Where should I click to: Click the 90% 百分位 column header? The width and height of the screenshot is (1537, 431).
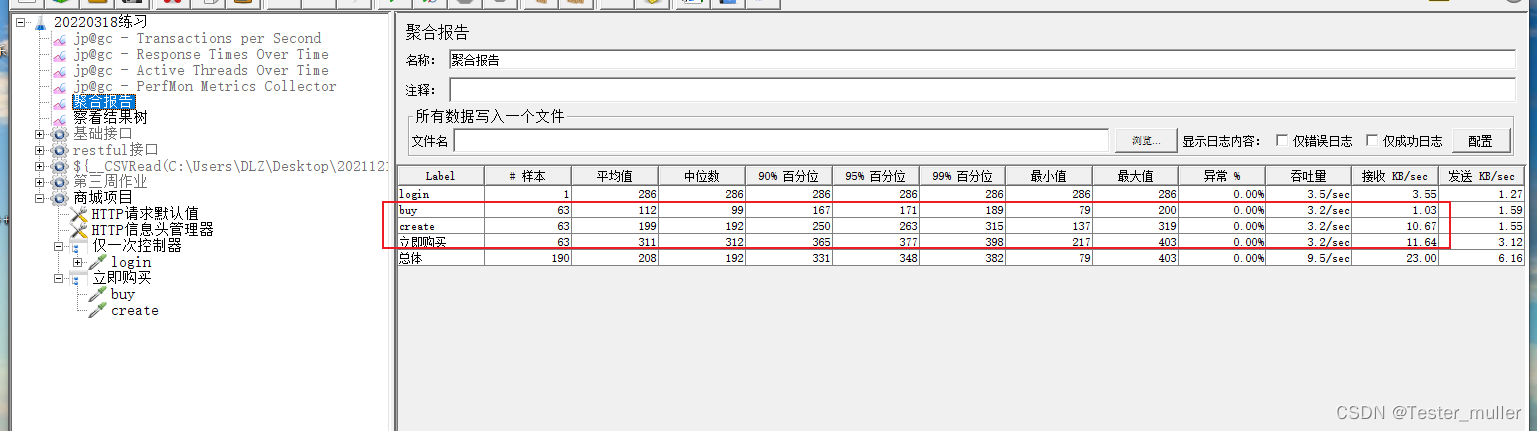tap(788, 176)
